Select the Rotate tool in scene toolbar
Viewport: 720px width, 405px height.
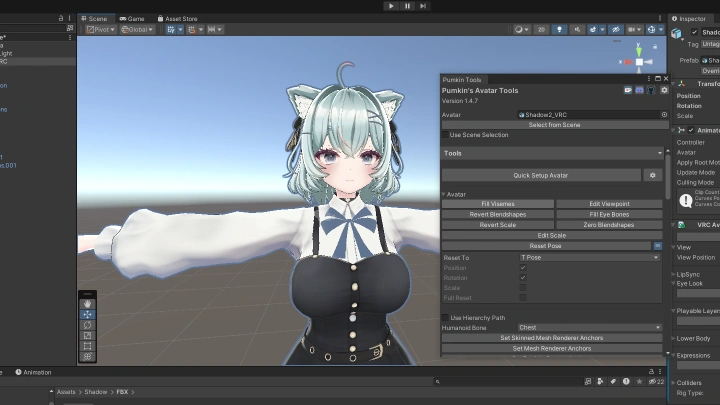(88, 325)
